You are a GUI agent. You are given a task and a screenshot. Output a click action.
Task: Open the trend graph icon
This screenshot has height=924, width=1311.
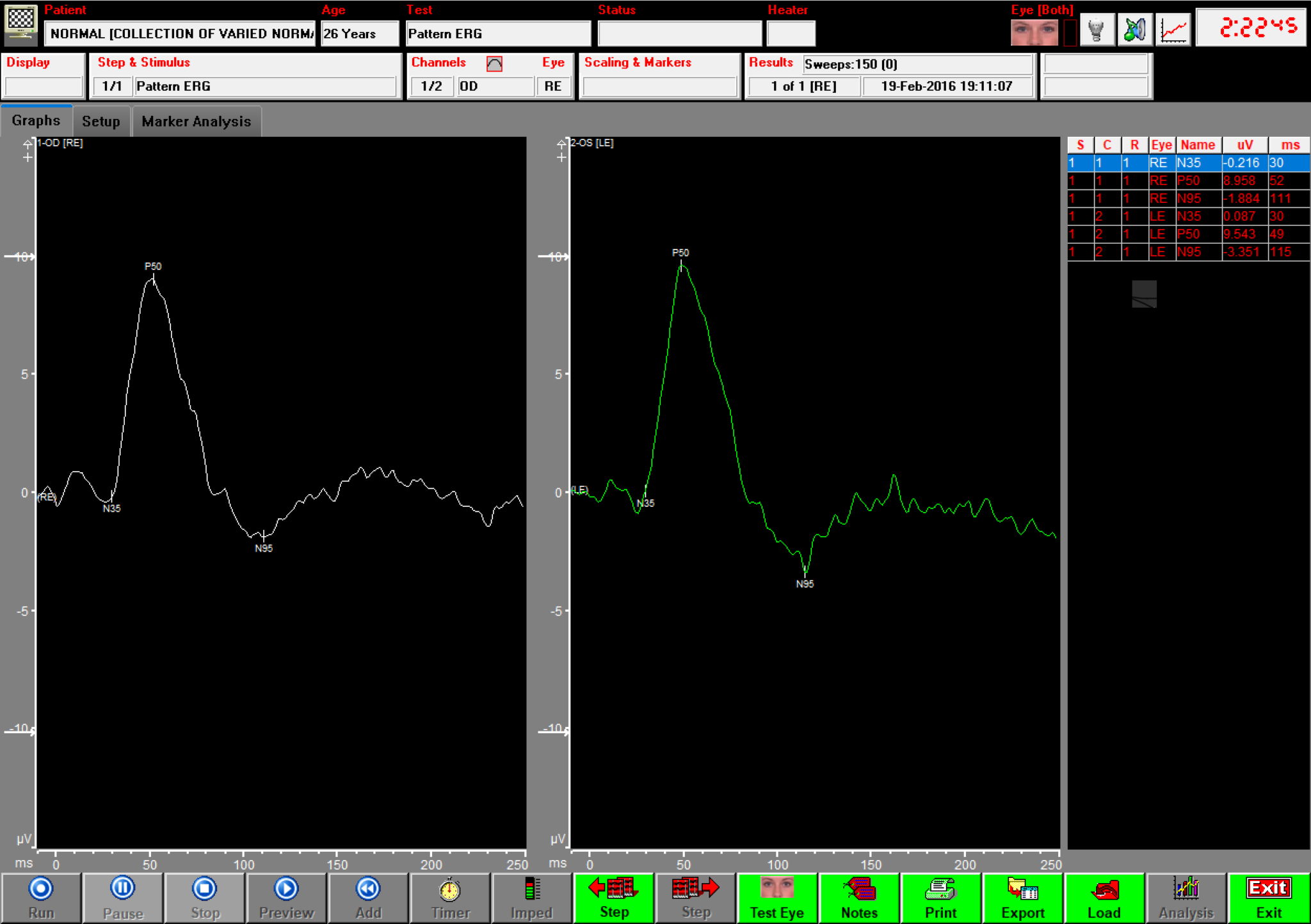click(x=1173, y=30)
